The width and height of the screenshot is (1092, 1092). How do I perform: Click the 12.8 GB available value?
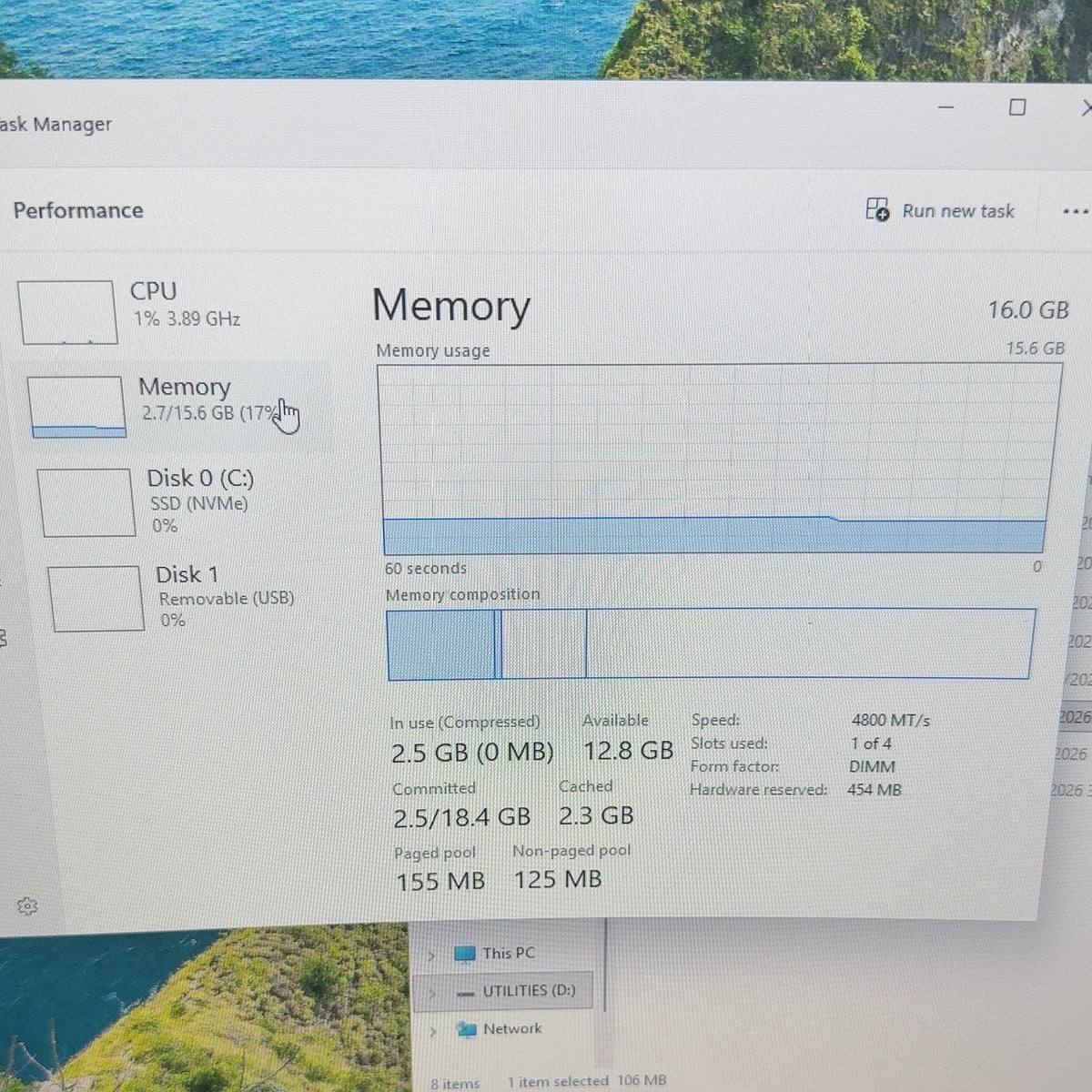coord(629,751)
